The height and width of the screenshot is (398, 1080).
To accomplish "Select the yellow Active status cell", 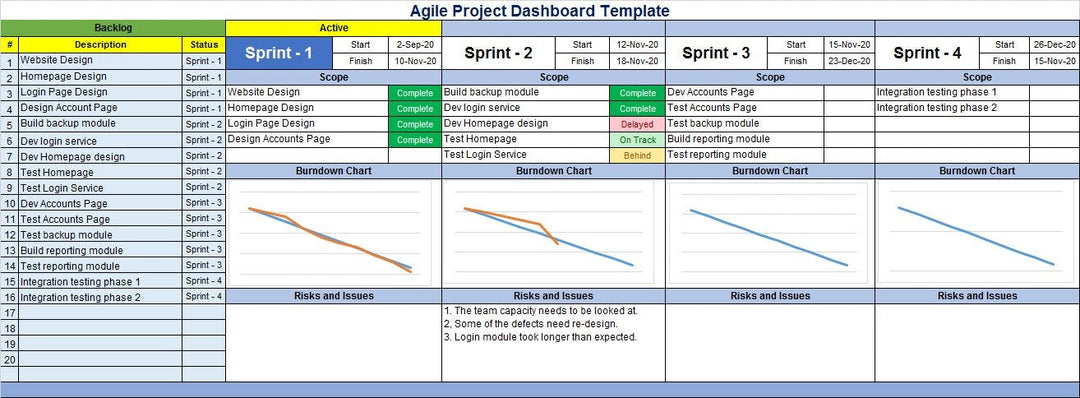I will [333, 28].
